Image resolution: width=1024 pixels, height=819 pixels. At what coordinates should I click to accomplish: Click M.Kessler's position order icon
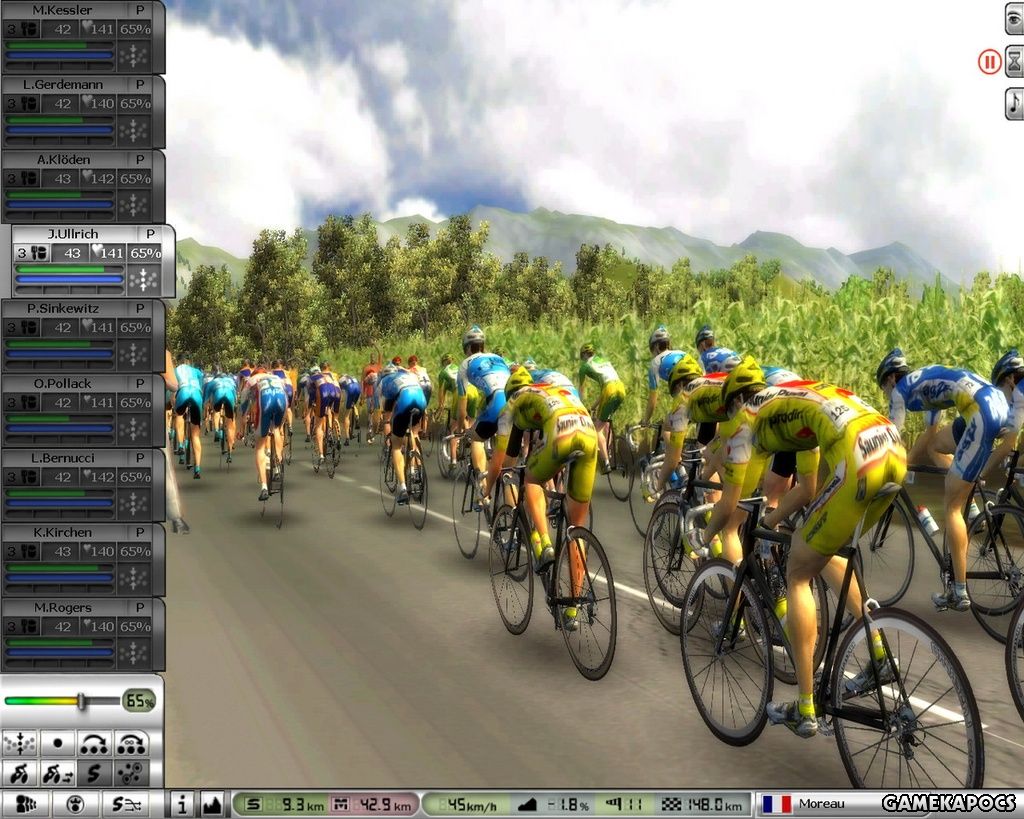pyautogui.click(x=134, y=56)
